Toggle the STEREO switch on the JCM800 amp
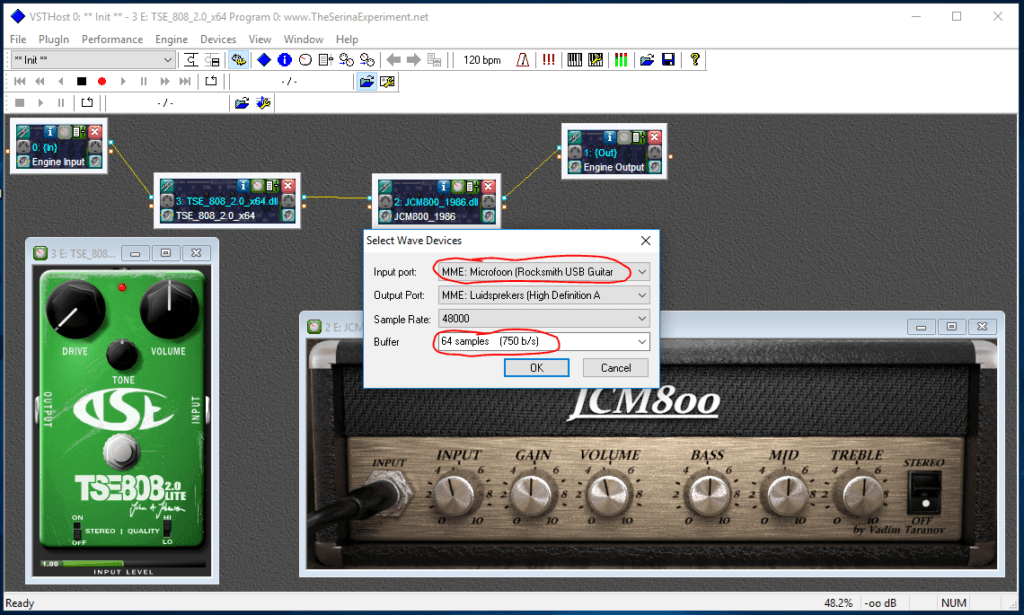Viewport: 1024px width, 615px height. click(925, 492)
